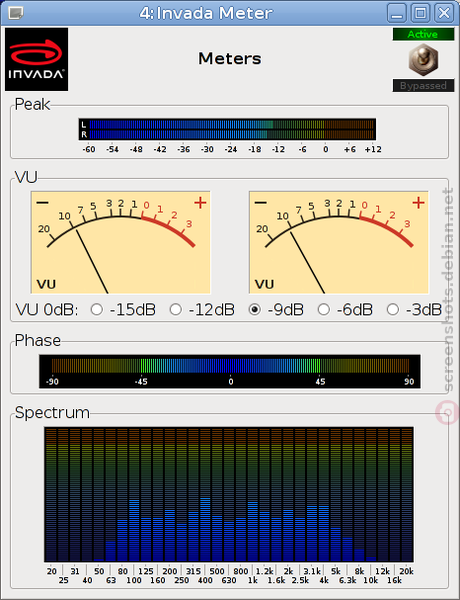Pick the -3dB VU radio button
Image resolution: width=460 pixels, height=600 pixels.
(x=393, y=309)
